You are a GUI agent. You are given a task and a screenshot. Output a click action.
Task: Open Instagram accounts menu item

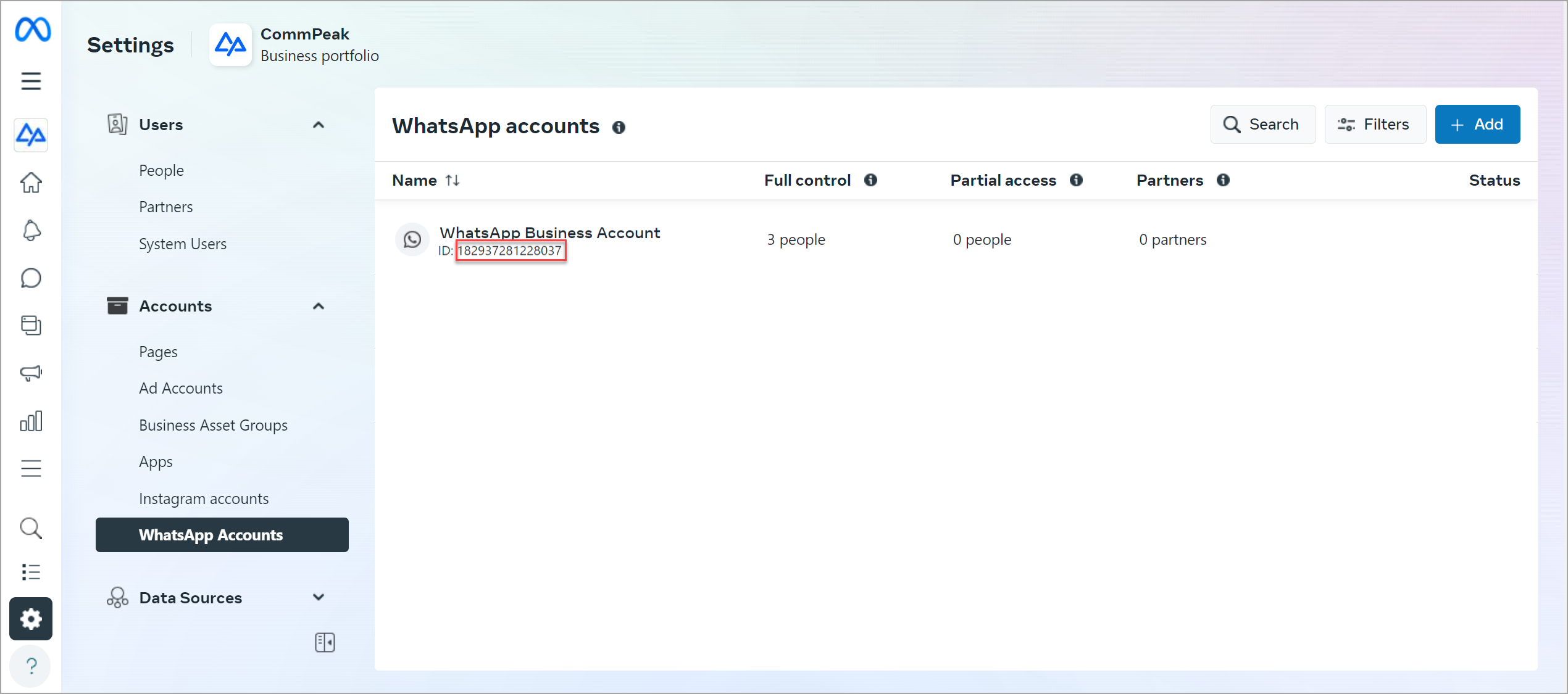click(204, 498)
